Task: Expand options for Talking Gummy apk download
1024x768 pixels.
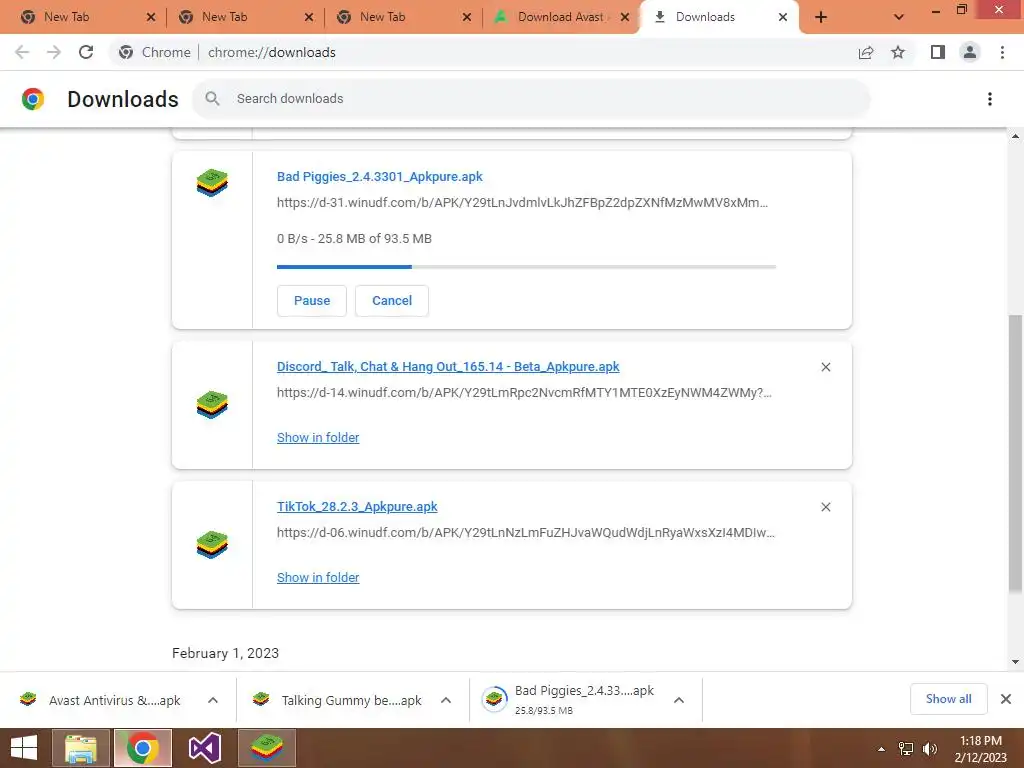Action: pos(446,700)
